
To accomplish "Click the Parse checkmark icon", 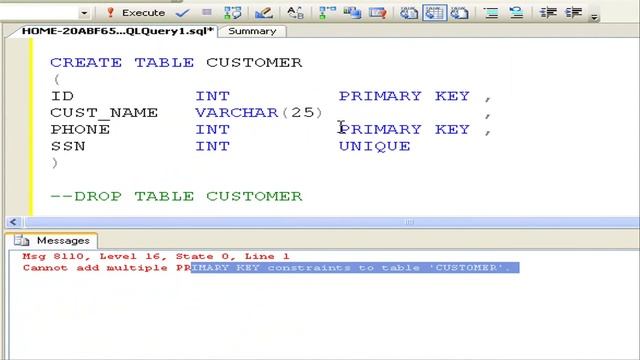I will (182, 13).
